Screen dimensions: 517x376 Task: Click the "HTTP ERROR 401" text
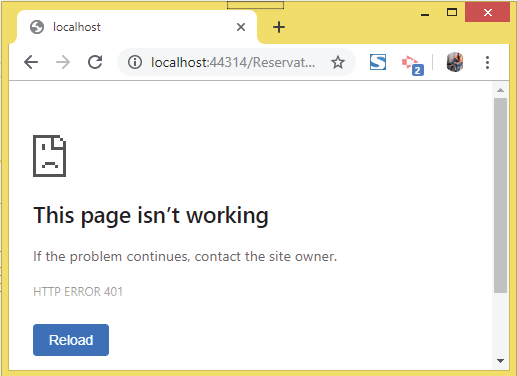78,292
